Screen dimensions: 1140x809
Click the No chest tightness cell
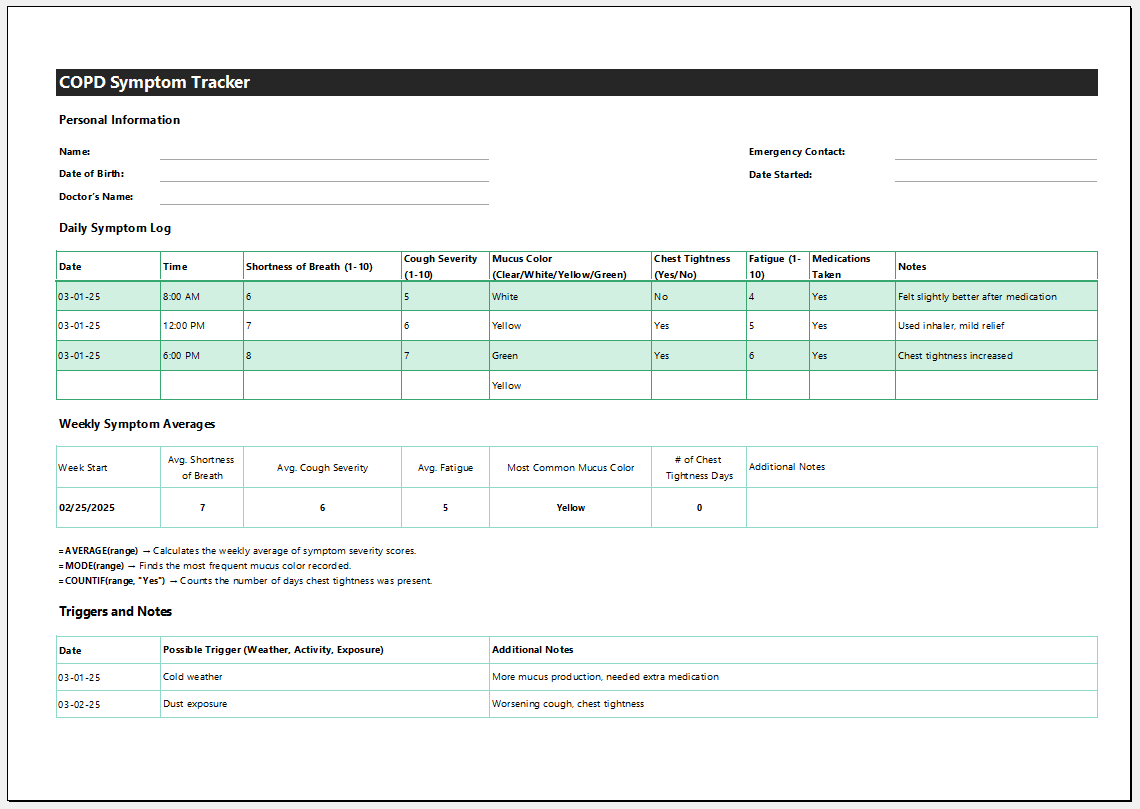pyautogui.click(x=699, y=297)
